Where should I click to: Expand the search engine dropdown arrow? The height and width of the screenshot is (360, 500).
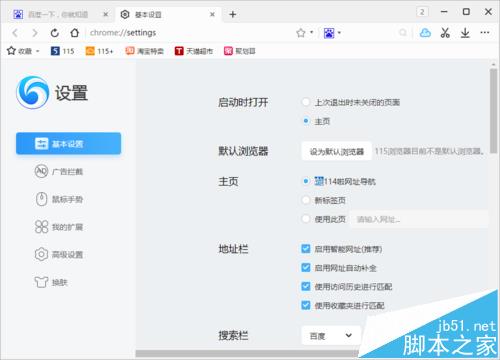[x=339, y=32]
